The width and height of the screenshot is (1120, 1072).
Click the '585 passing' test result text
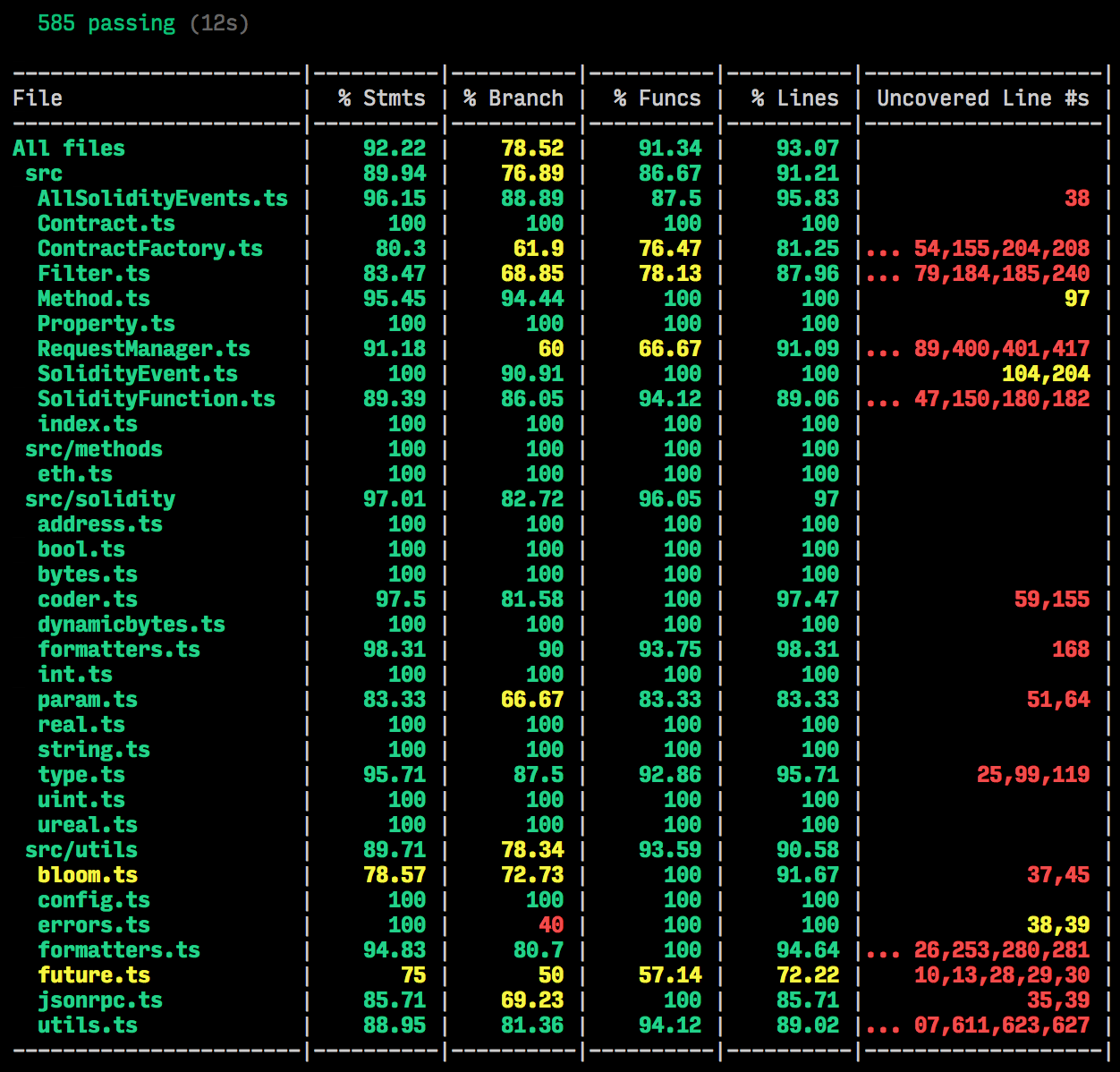[x=106, y=22]
